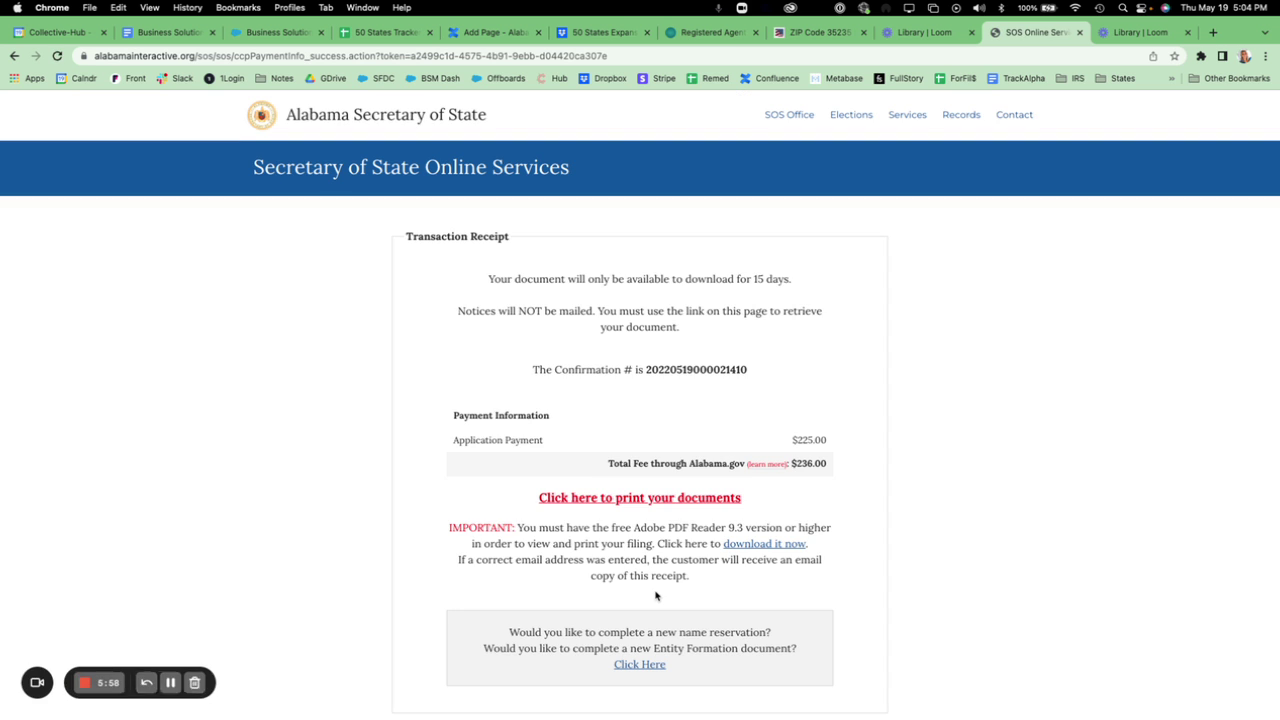Screen dimensions: 1280x720
Task: Open the Bookmarks menu in the menu bar
Action: [x=237, y=7]
